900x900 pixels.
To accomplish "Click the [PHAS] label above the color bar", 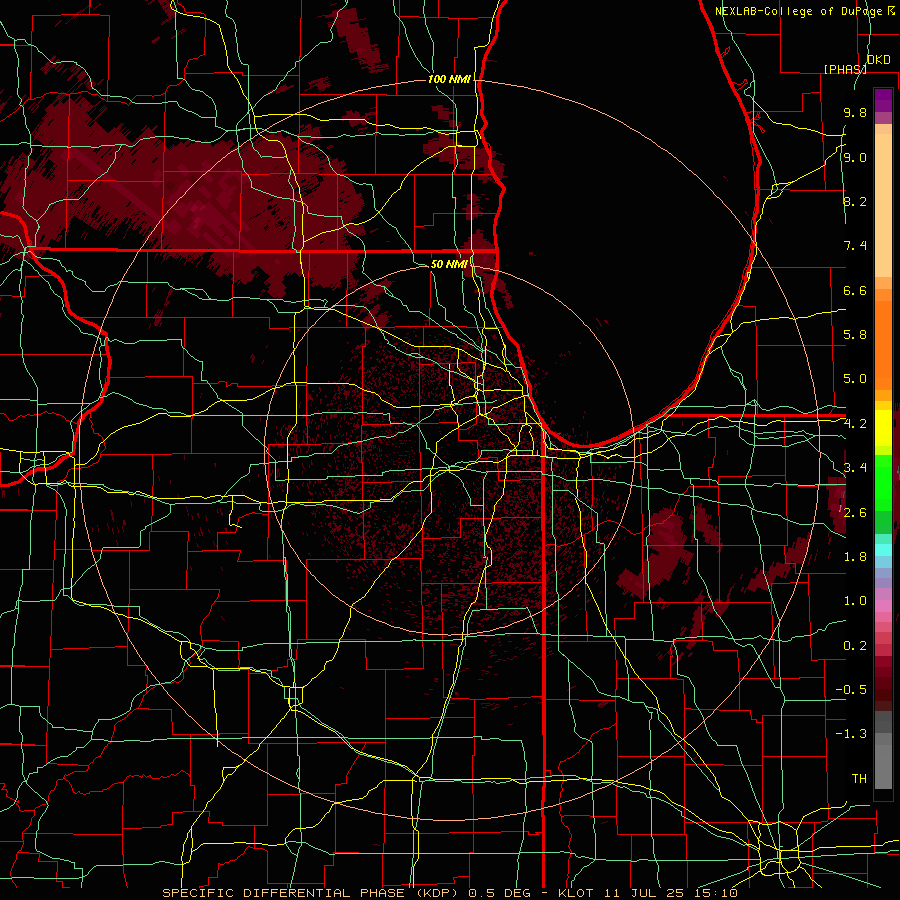I will point(845,69).
